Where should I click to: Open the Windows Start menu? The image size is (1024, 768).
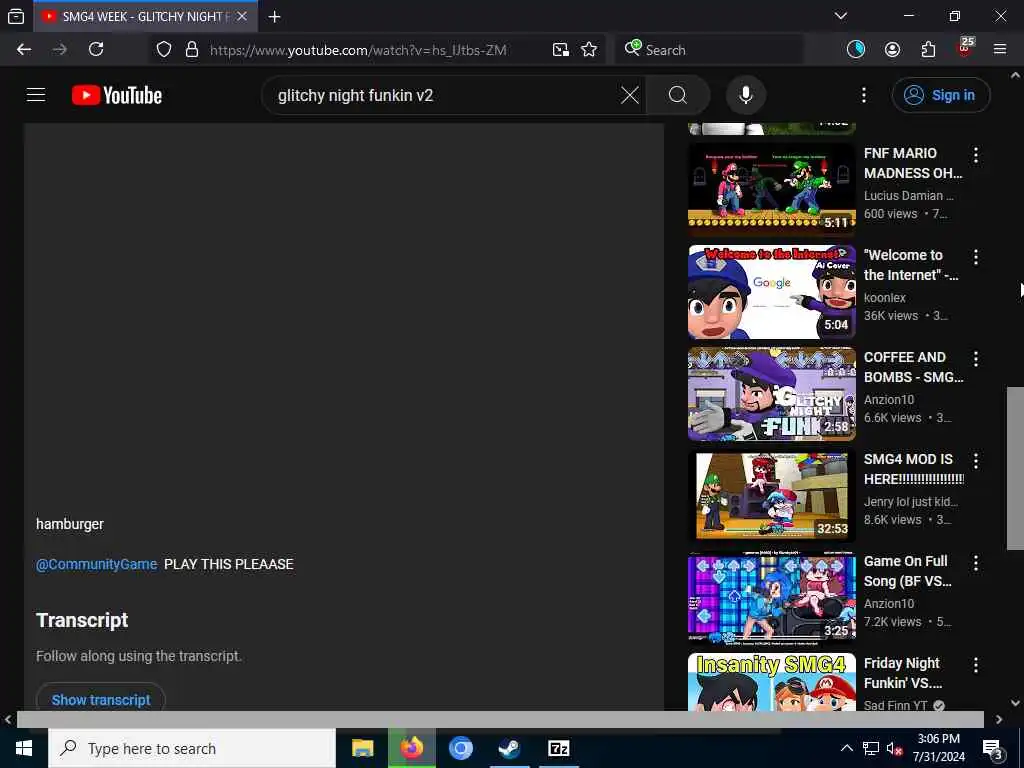pos(24,748)
